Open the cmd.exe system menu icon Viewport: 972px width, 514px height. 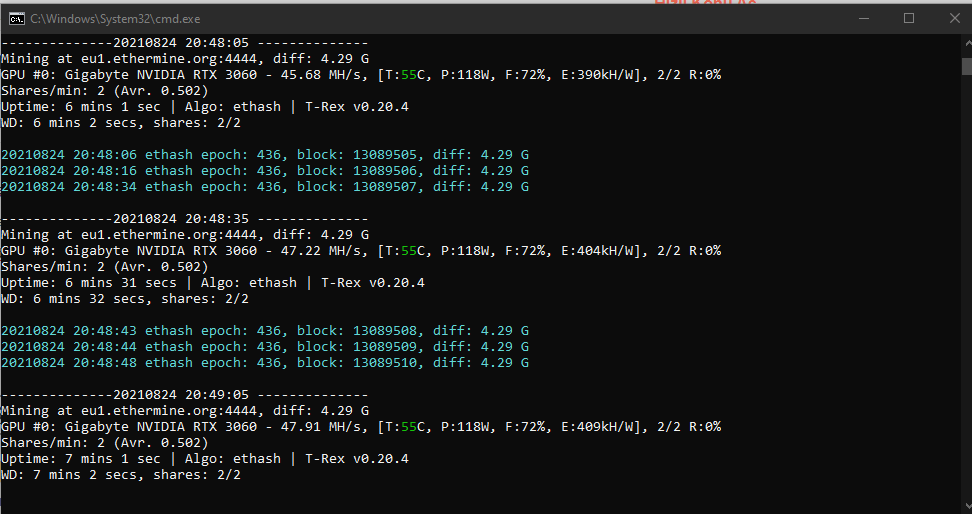coord(16,19)
